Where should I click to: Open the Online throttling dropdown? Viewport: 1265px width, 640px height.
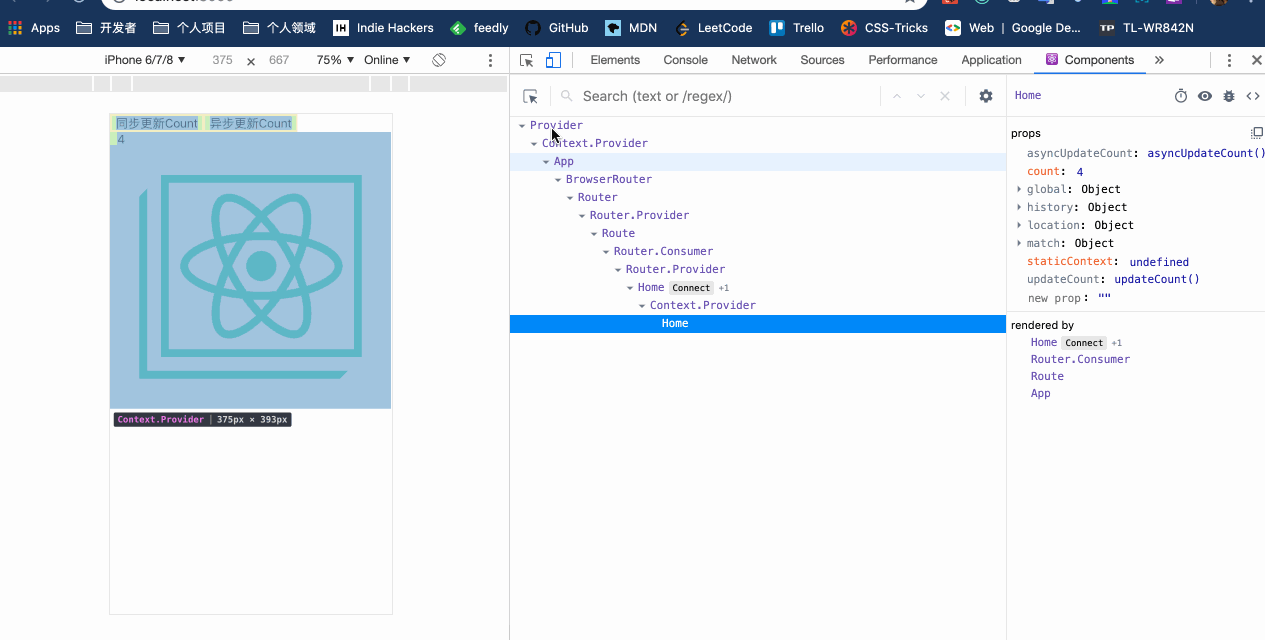(387, 60)
